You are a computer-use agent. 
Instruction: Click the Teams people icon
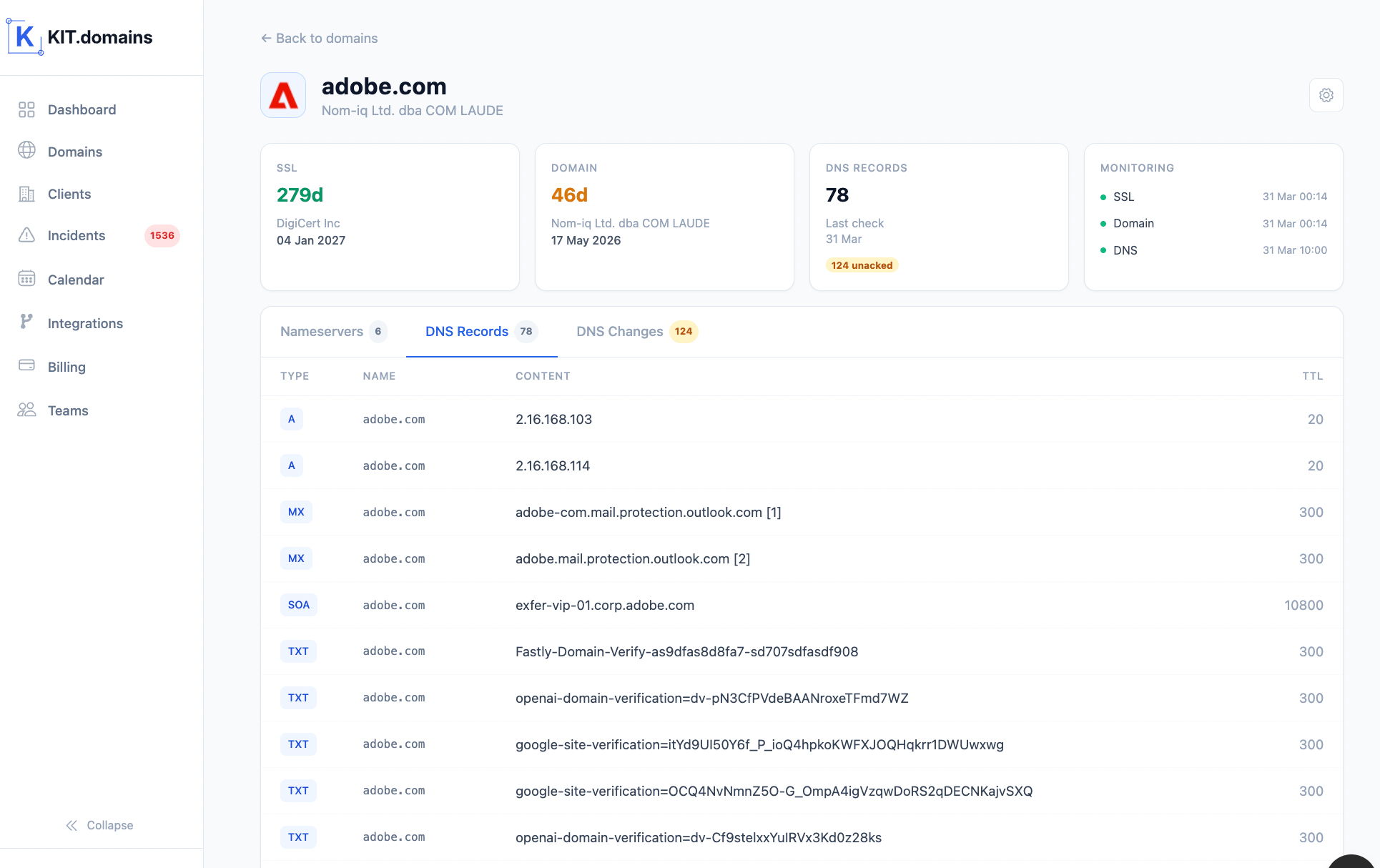pyautogui.click(x=26, y=410)
